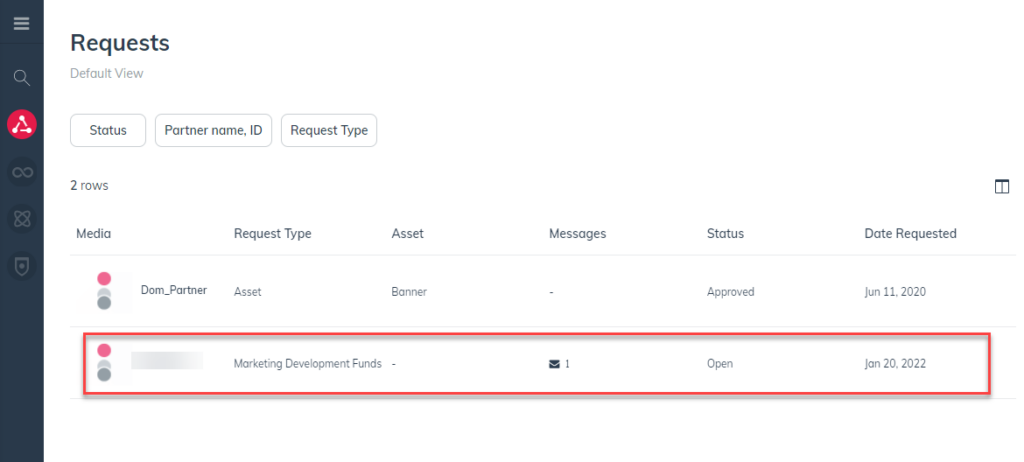Click the Status column header

(725, 234)
